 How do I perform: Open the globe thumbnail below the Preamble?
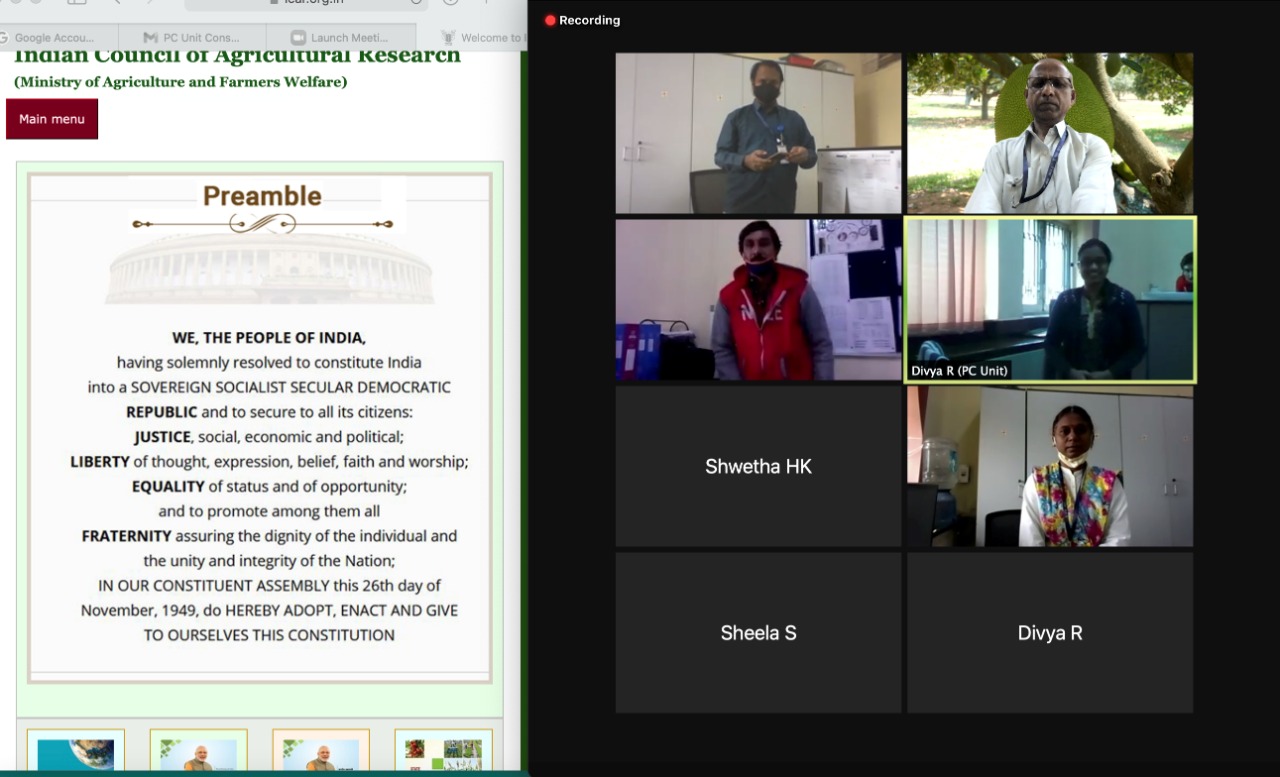pos(76,751)
